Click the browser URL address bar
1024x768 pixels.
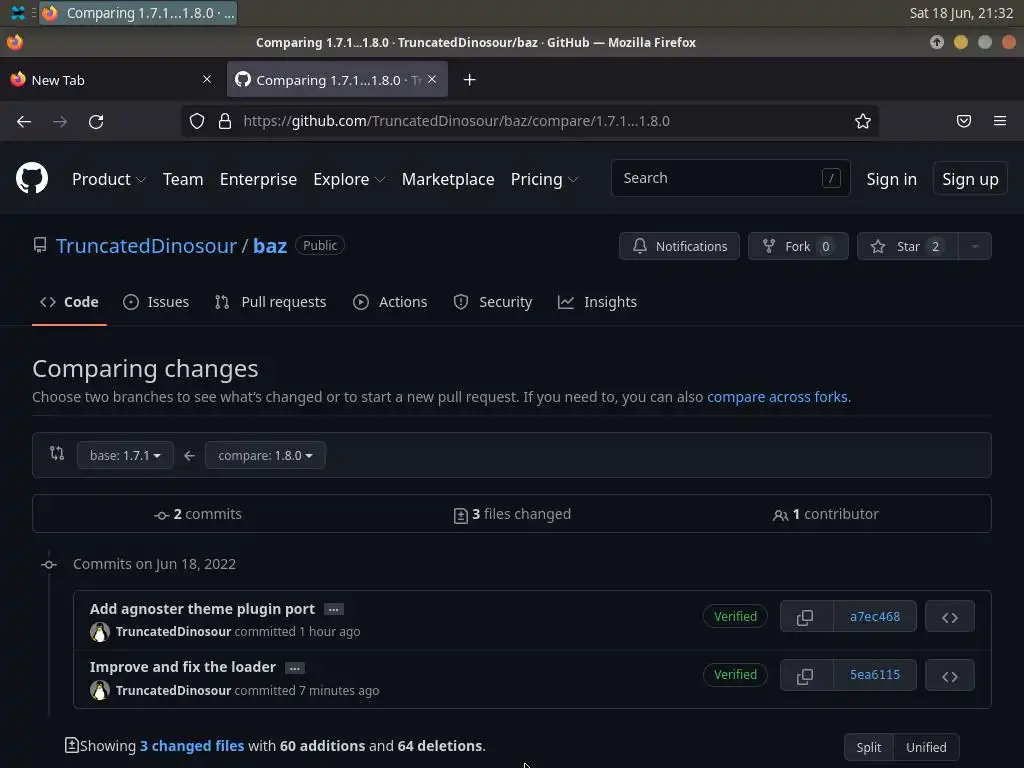(530, 121)
